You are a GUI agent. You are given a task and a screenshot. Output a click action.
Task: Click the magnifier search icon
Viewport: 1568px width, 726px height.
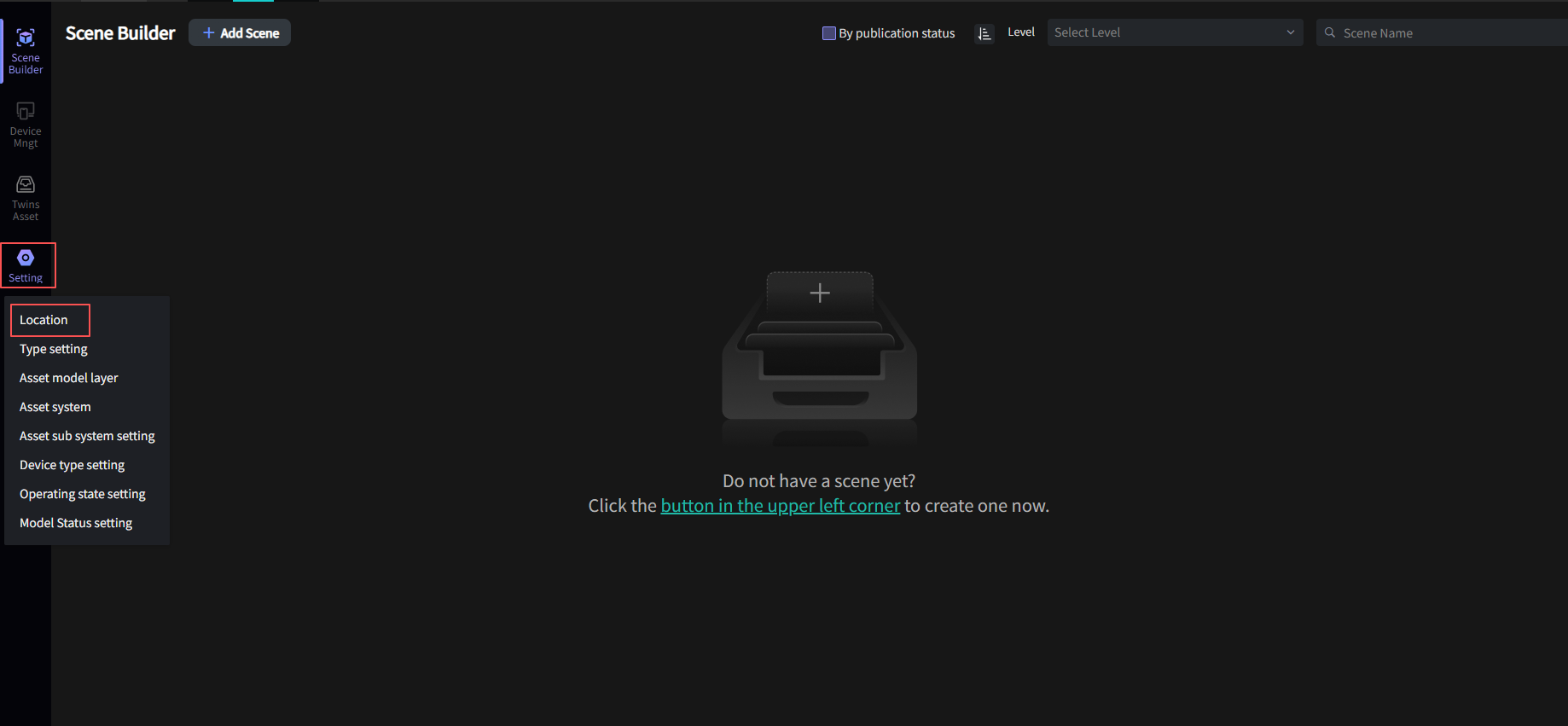tap(1329, 33)
